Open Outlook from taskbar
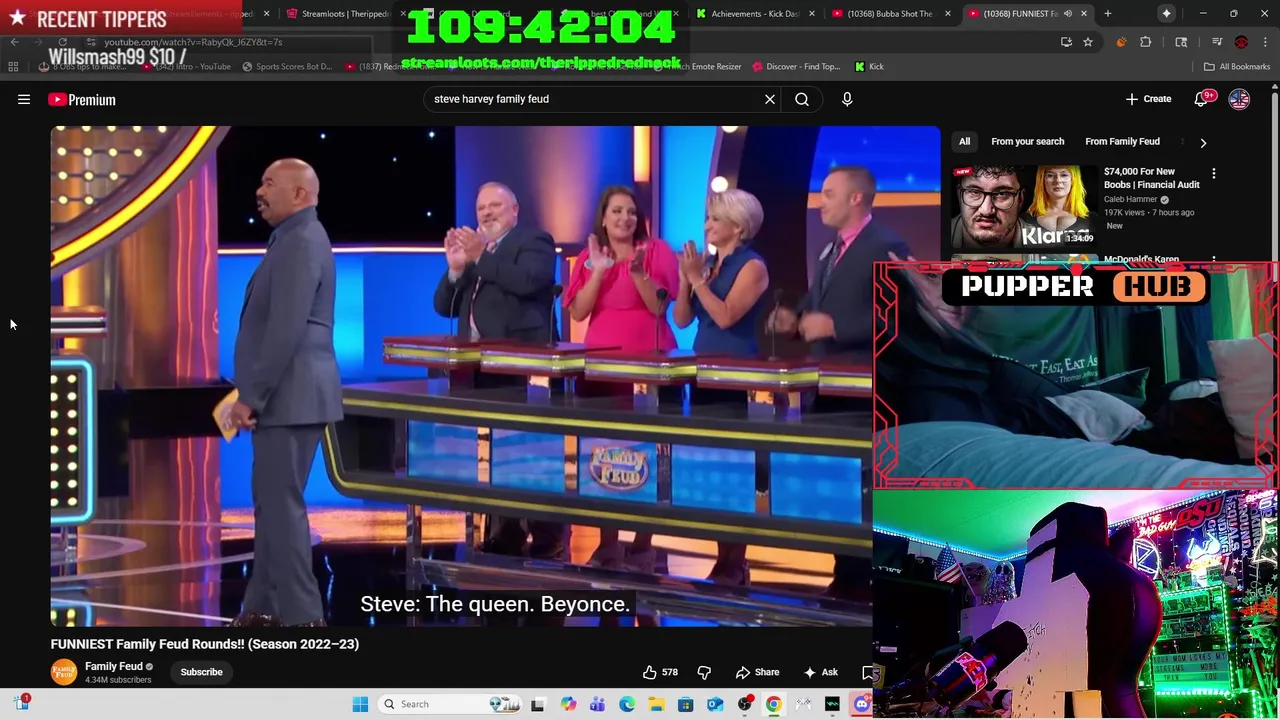Viewport: 1280px width, 720px height. (715, 704)
